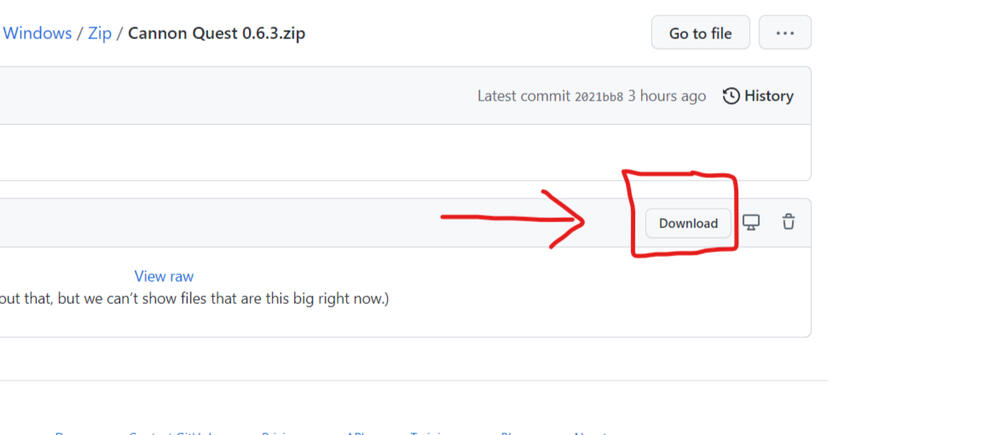This screenshot has height=435, width=982.
Task: Open Contact GitHub footer link
Action: pyautogui.click(x=170, y=433)
